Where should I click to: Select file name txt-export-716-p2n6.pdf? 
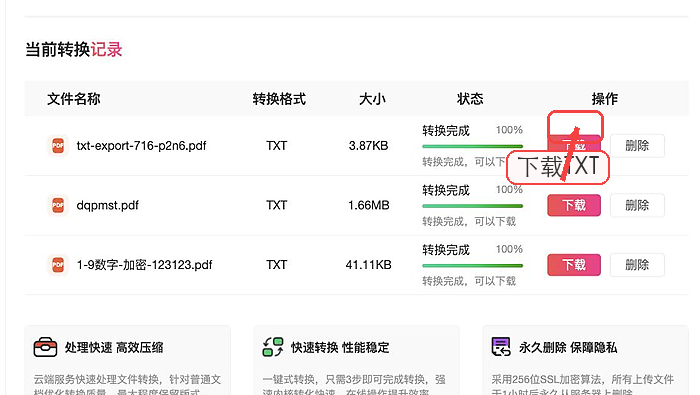tap(142, 146)
